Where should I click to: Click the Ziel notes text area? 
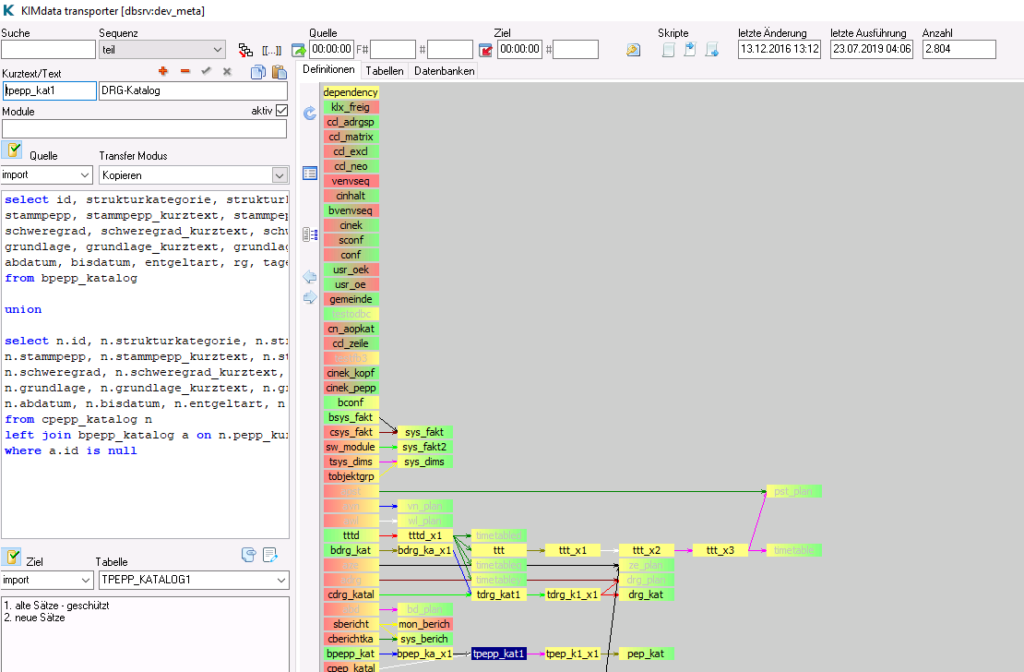pyautogui.click(x=145, y=634)
